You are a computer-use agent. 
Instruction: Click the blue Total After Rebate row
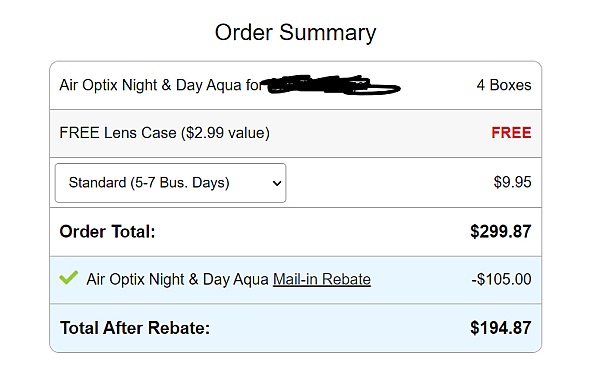[x=295, y=328]
